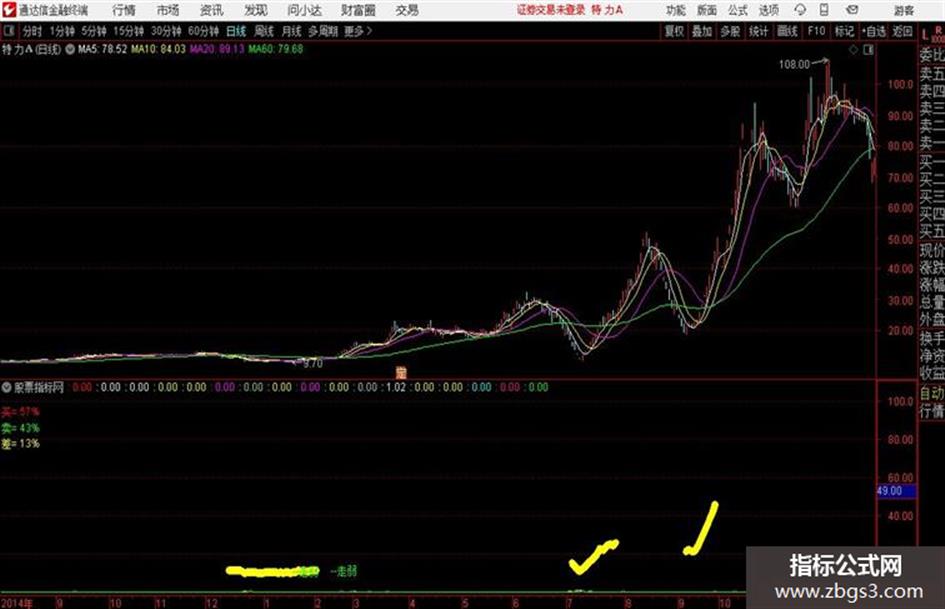Click the 9.70 low price label
The width and height of the screenshot is (945, 609).
(x=312, y=364)
